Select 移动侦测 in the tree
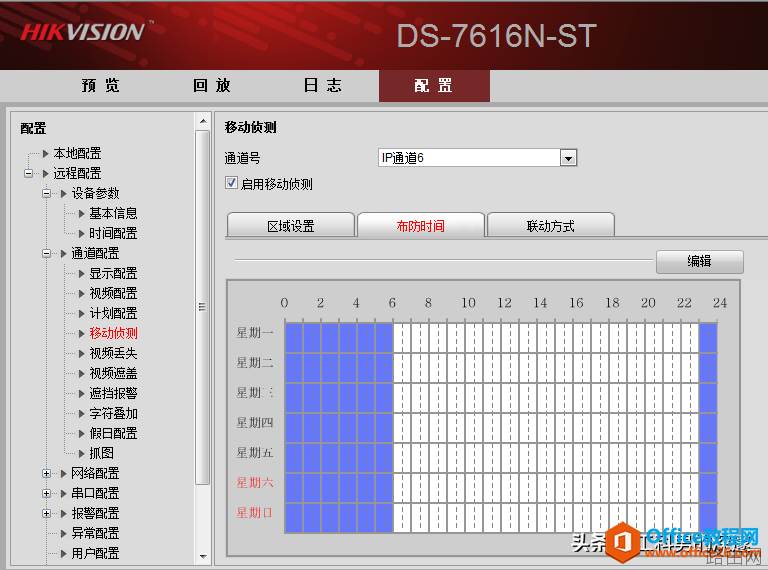768x570 pixels. pos(113,333)
